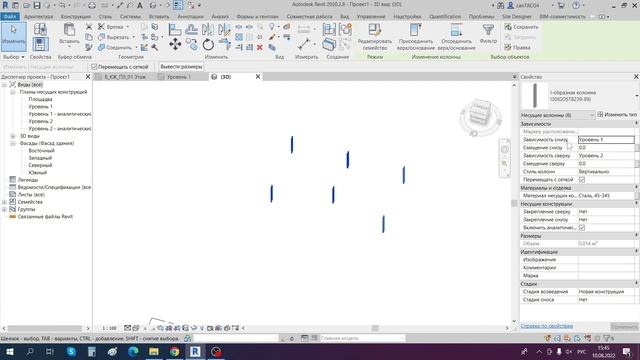The height and width of the screenshot is (360, 640).
Task: Switch to 'Уровень 1' view tab
Action: [179, 77]
